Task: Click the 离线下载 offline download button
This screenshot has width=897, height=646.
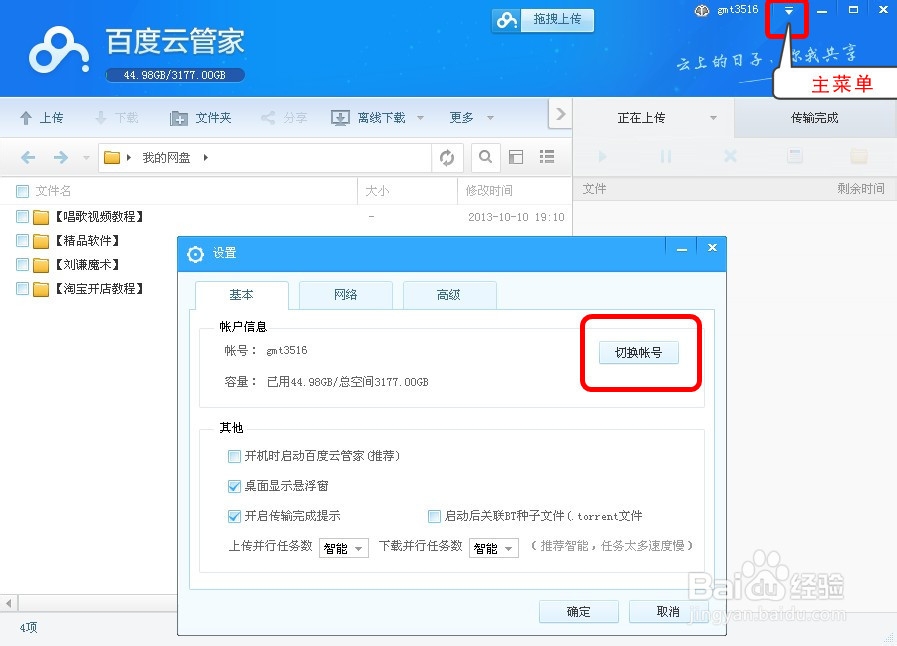Action: (368, 118)
